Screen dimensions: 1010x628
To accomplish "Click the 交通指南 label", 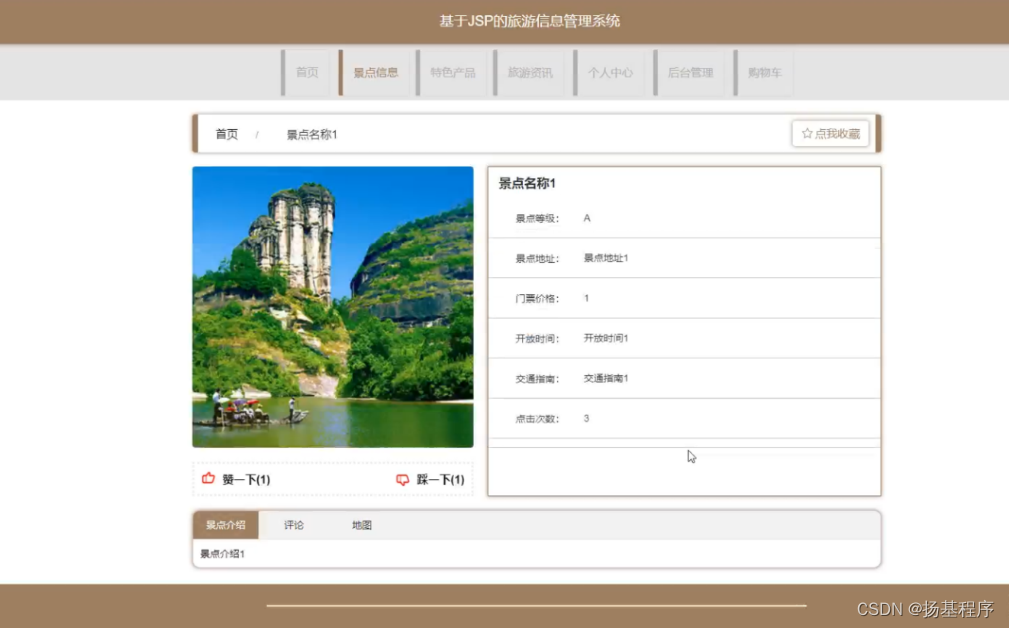I will pyautogui.click(x=537, y=379).
